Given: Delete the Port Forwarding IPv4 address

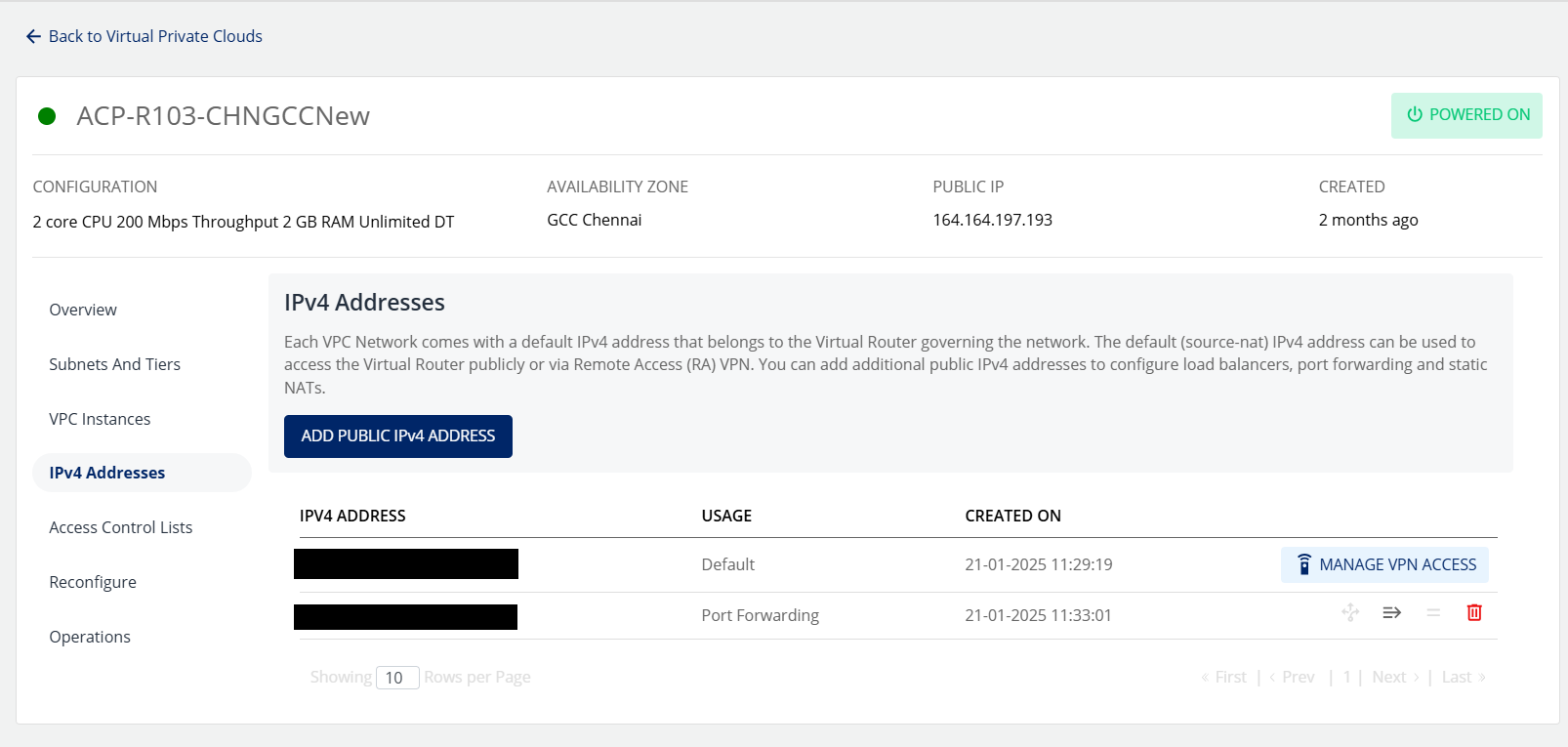Looking at the screenshot, I should [1474, 612].
